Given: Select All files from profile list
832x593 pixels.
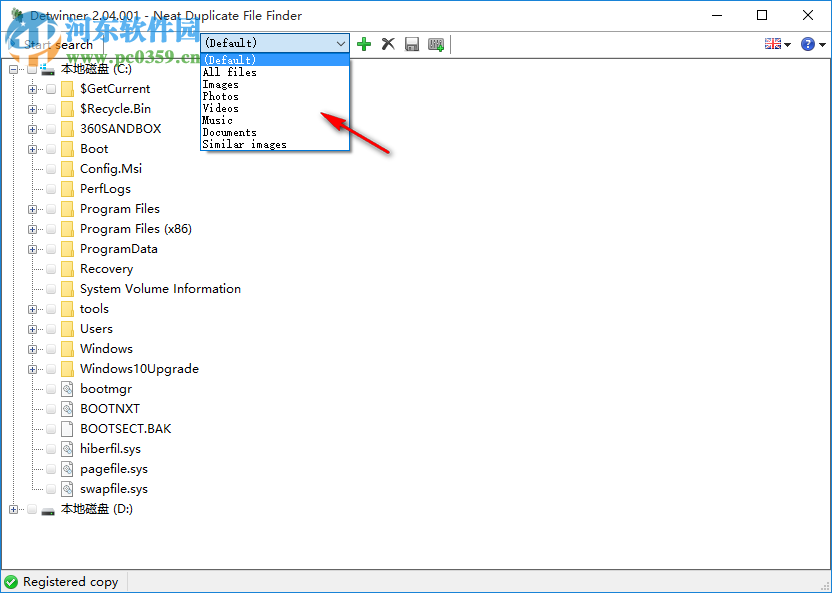Looking at the screenshot, I should (275, 72).
